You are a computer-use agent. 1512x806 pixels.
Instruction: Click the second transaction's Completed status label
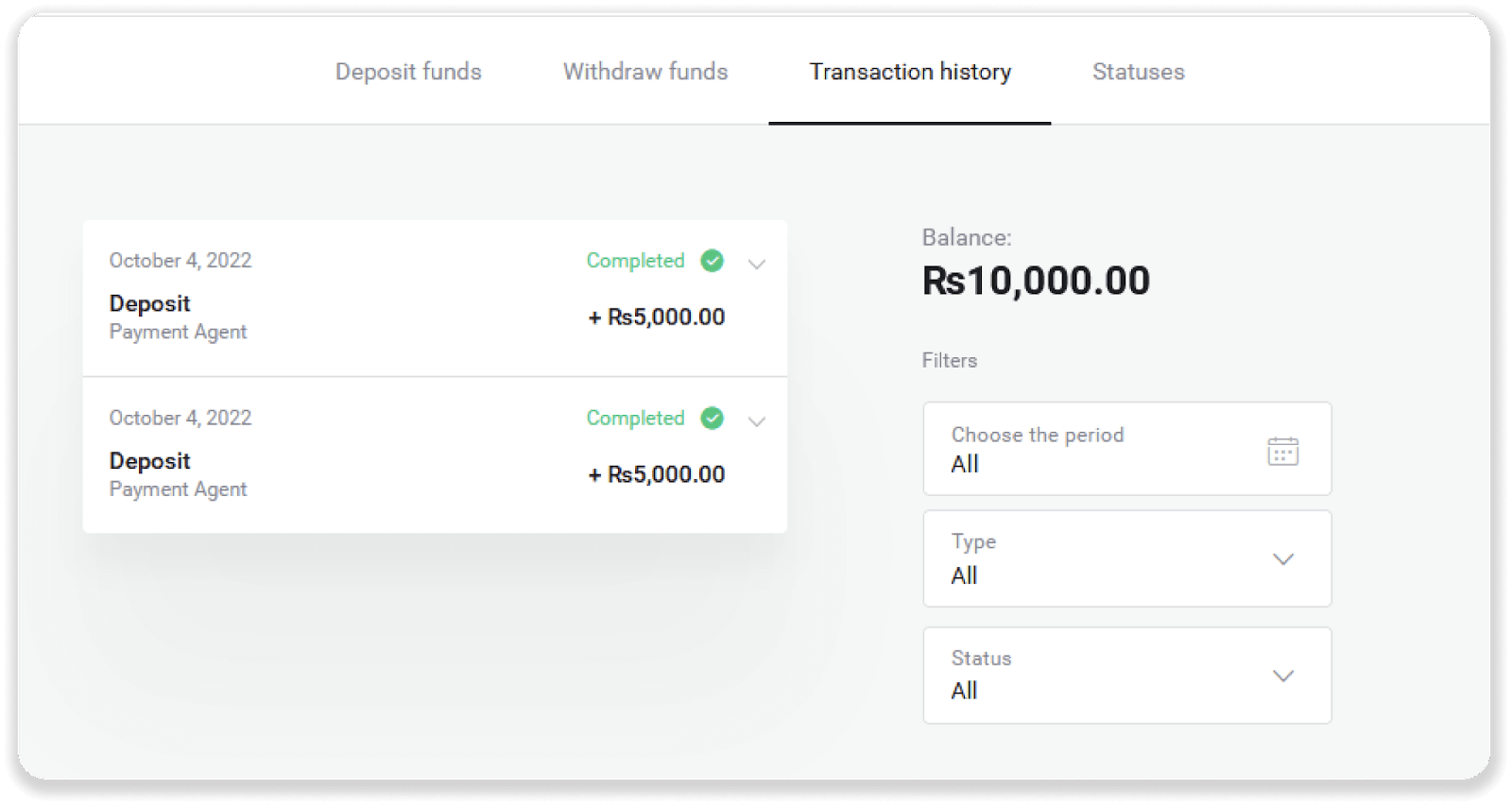click(x=635, y=418)
